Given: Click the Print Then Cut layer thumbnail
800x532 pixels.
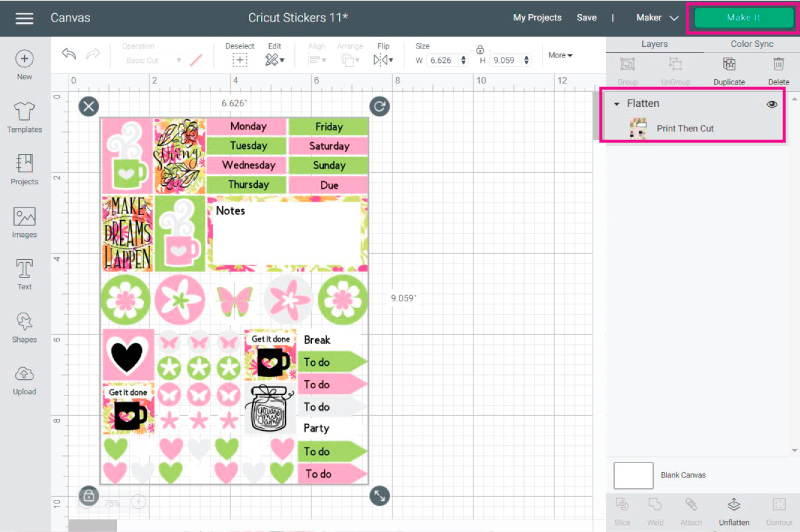Looking at the screenshot, I should 638,128.
